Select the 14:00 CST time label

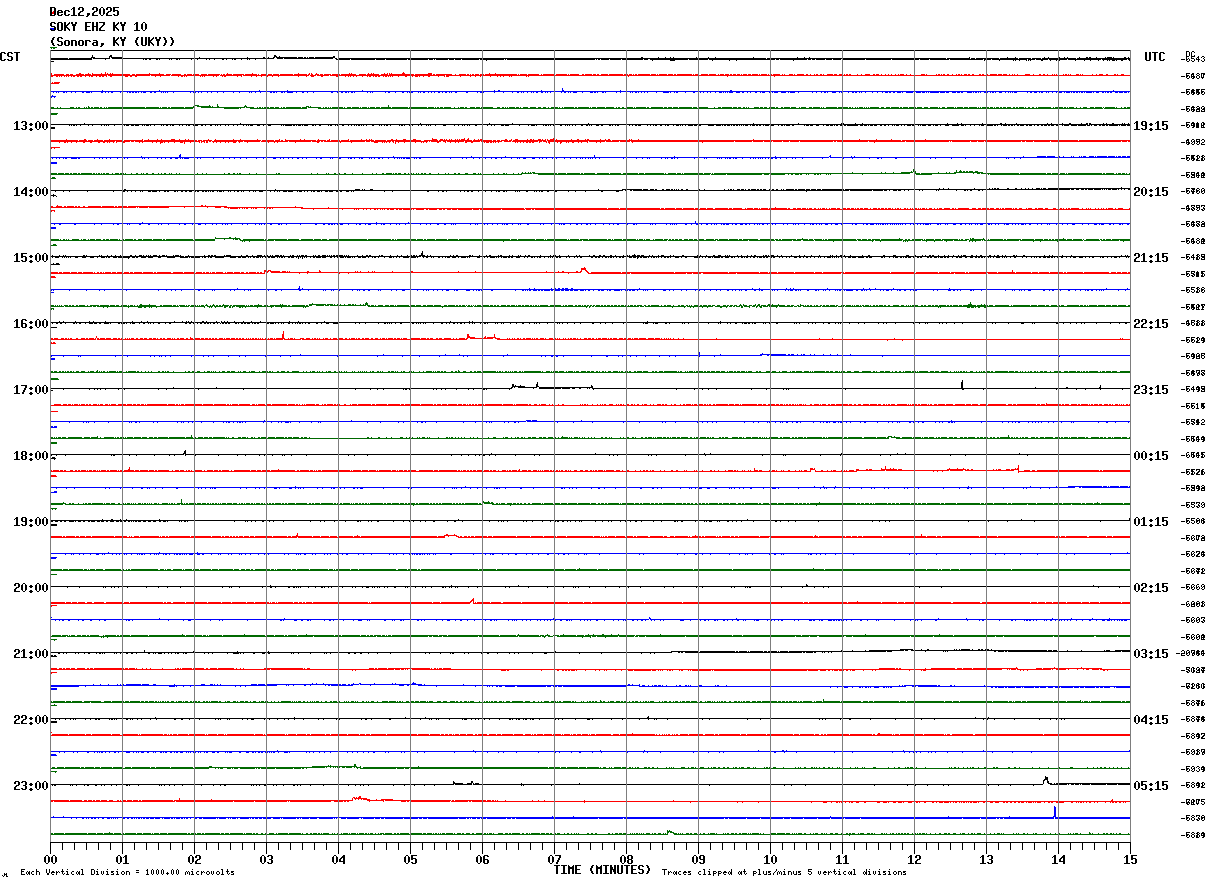[31, 192]
